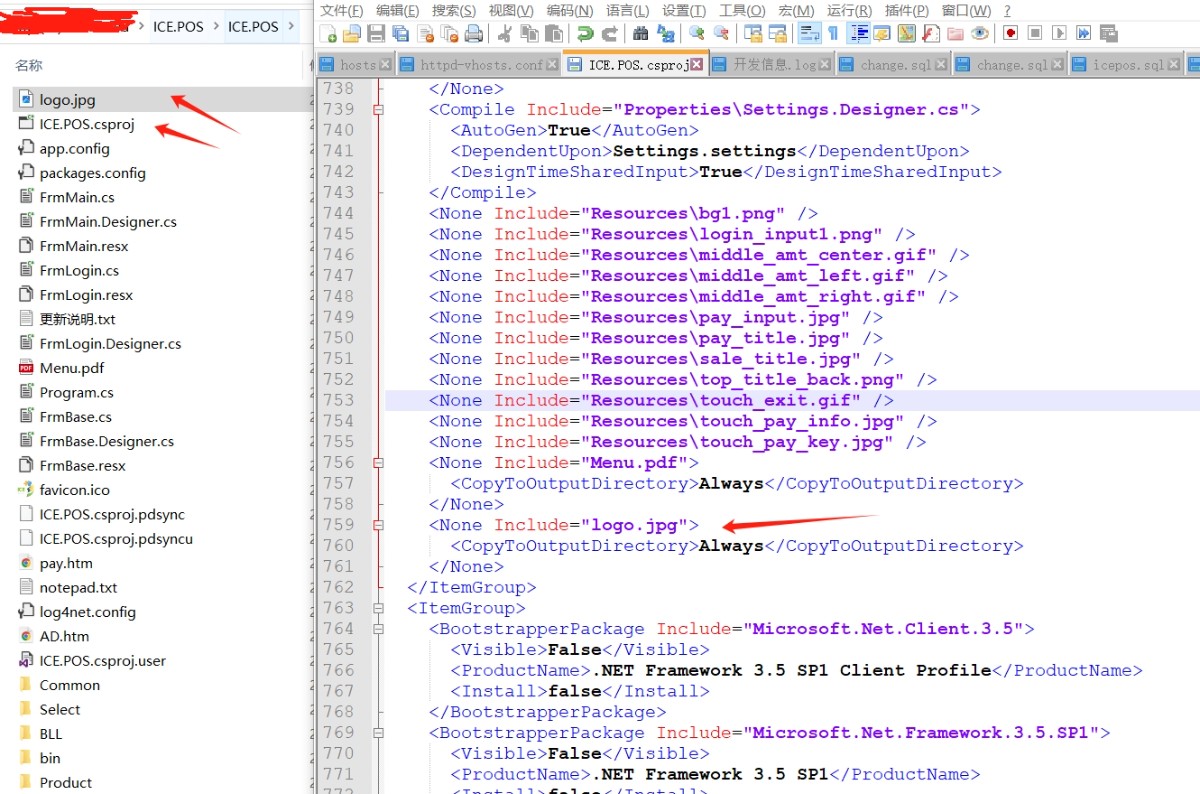Select logo.jpg in the Explorer file list
Image resolution: width=1200 pixels, height=794 pixels.
point(67,99)
